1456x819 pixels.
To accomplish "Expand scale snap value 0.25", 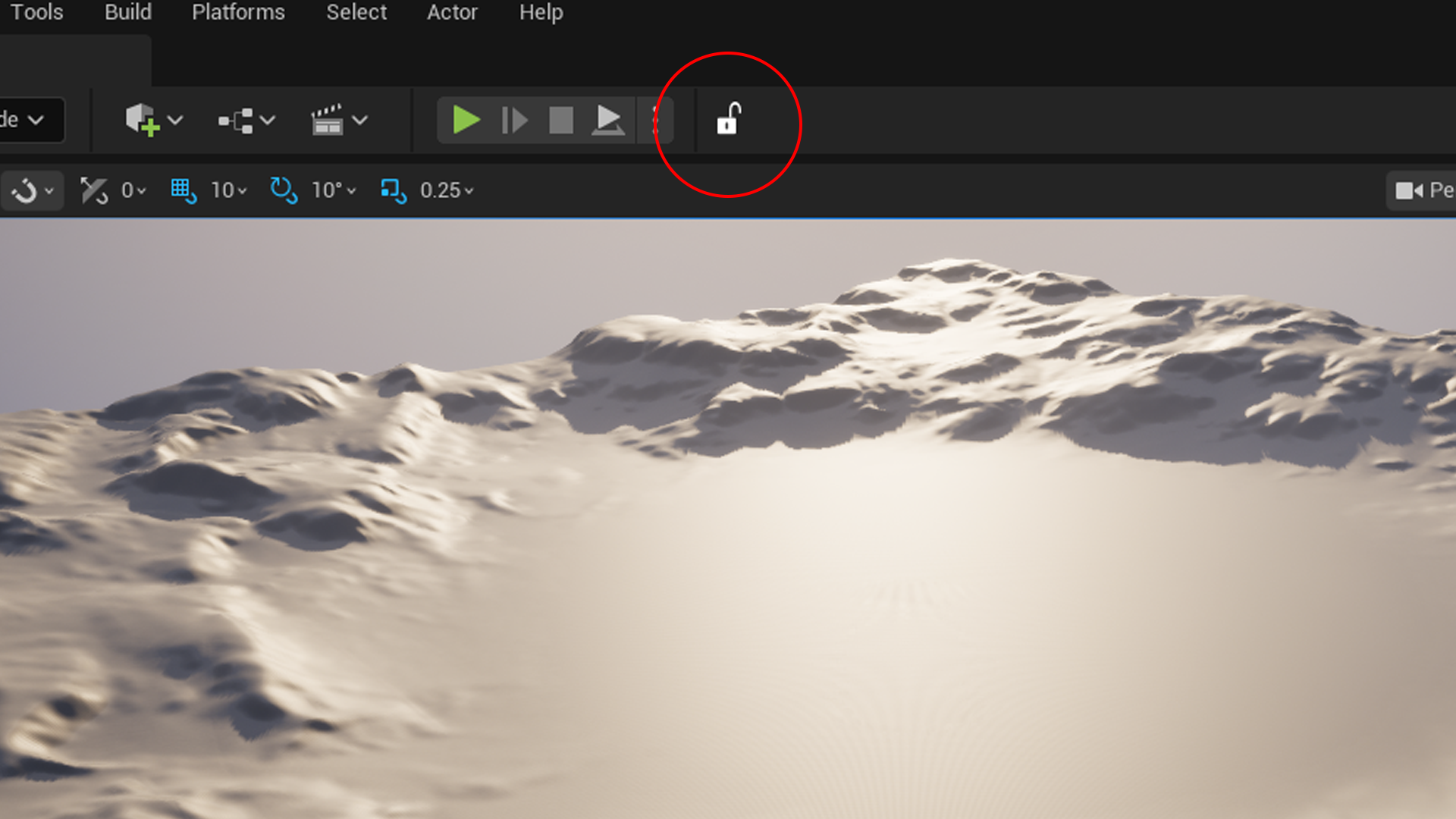I will pos(447,190).
